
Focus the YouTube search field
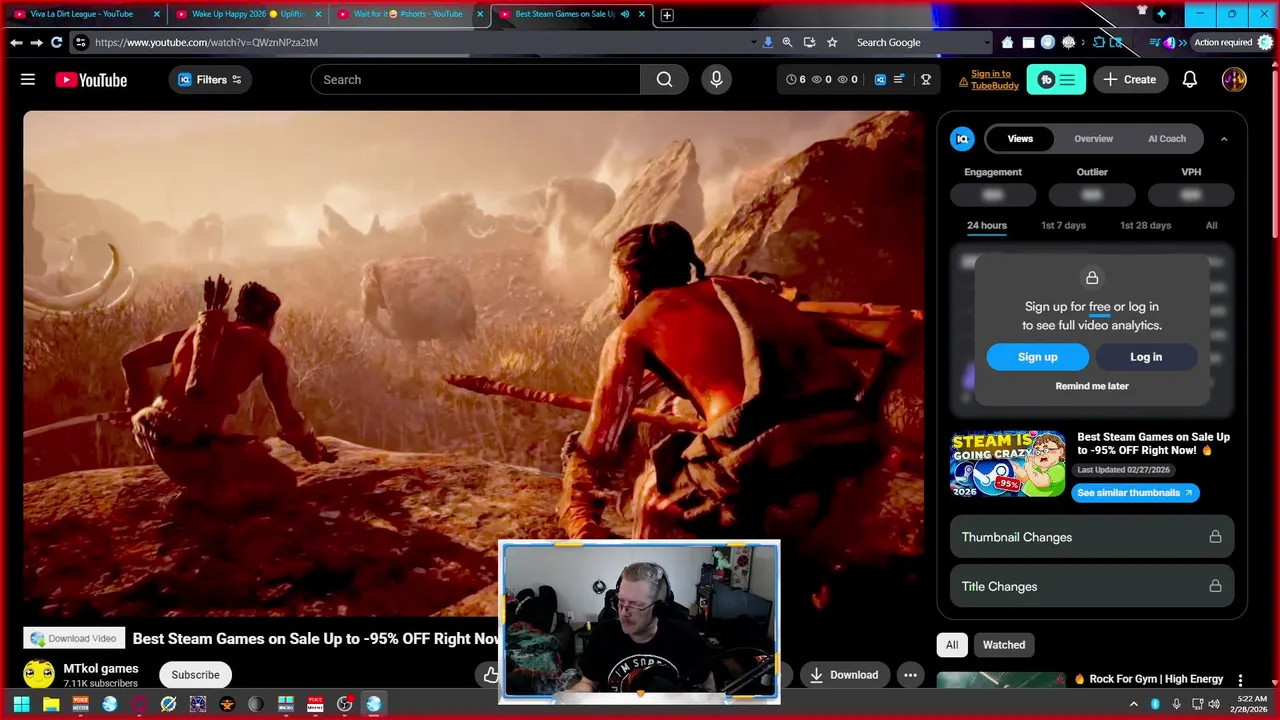pos(475,80)
